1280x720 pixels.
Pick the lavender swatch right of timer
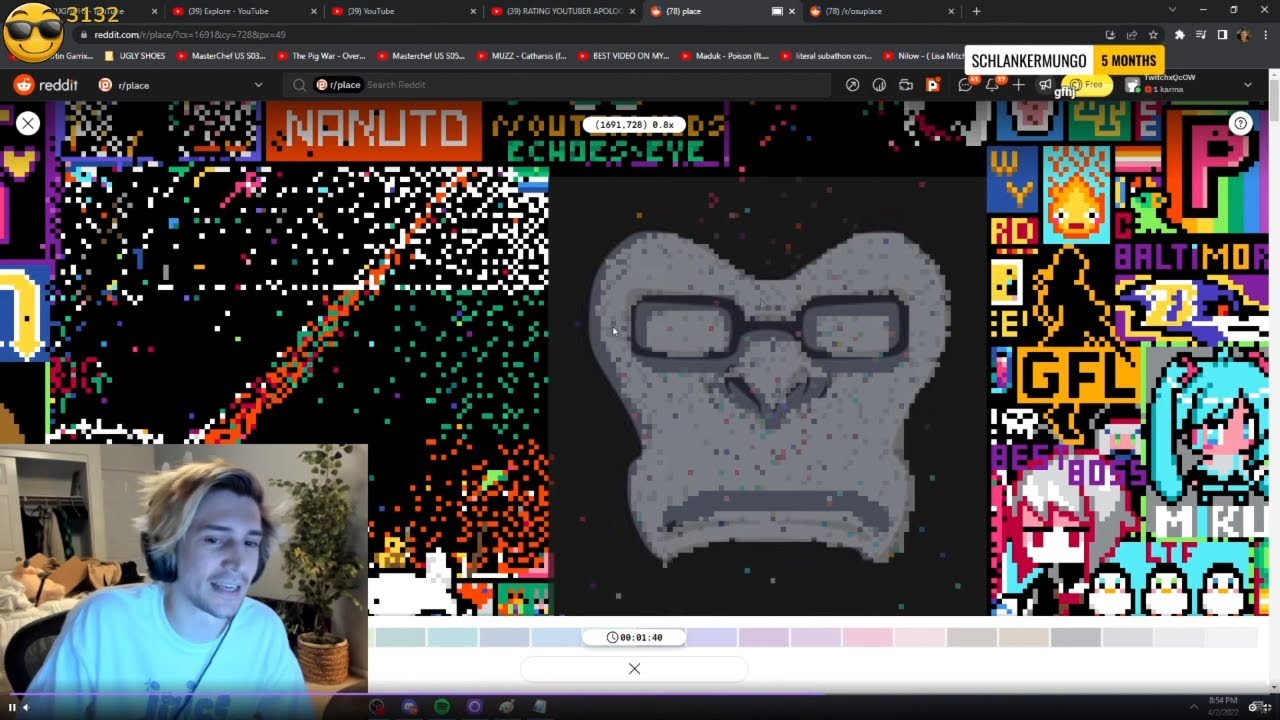click(711, 637)
